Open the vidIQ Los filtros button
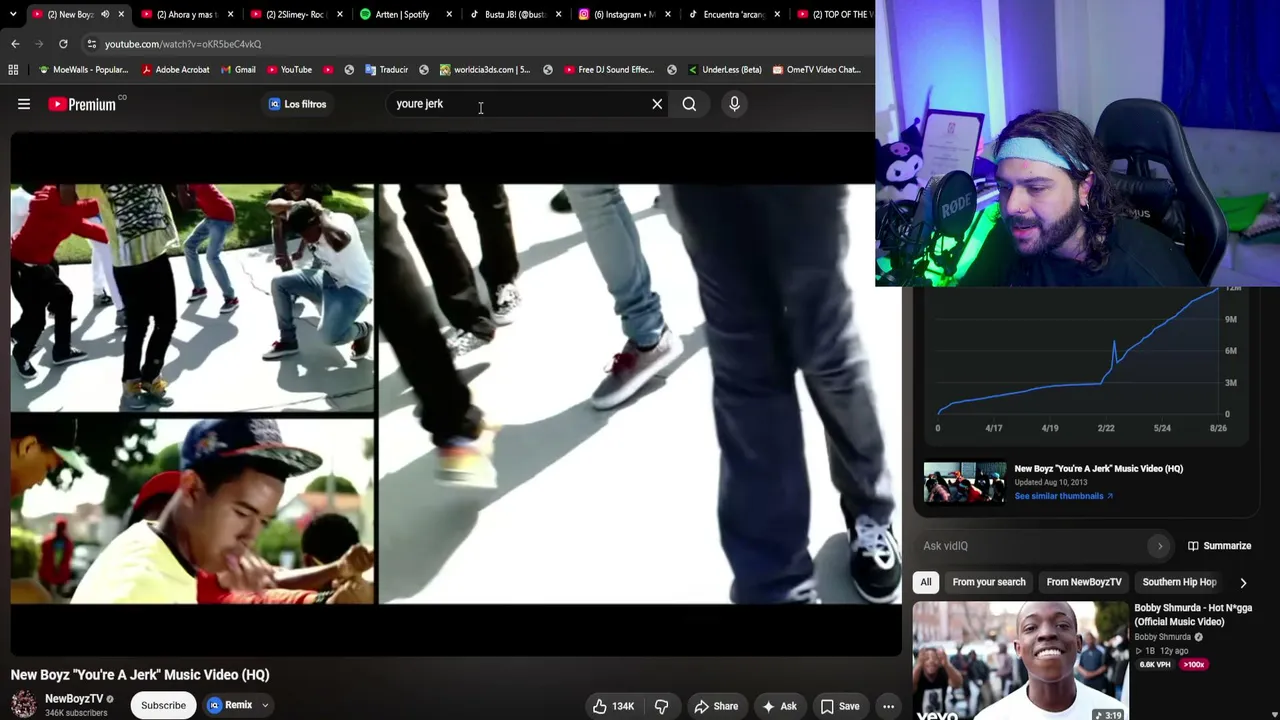The width and height of the screenshot is (1280, 720). (297, 104)
